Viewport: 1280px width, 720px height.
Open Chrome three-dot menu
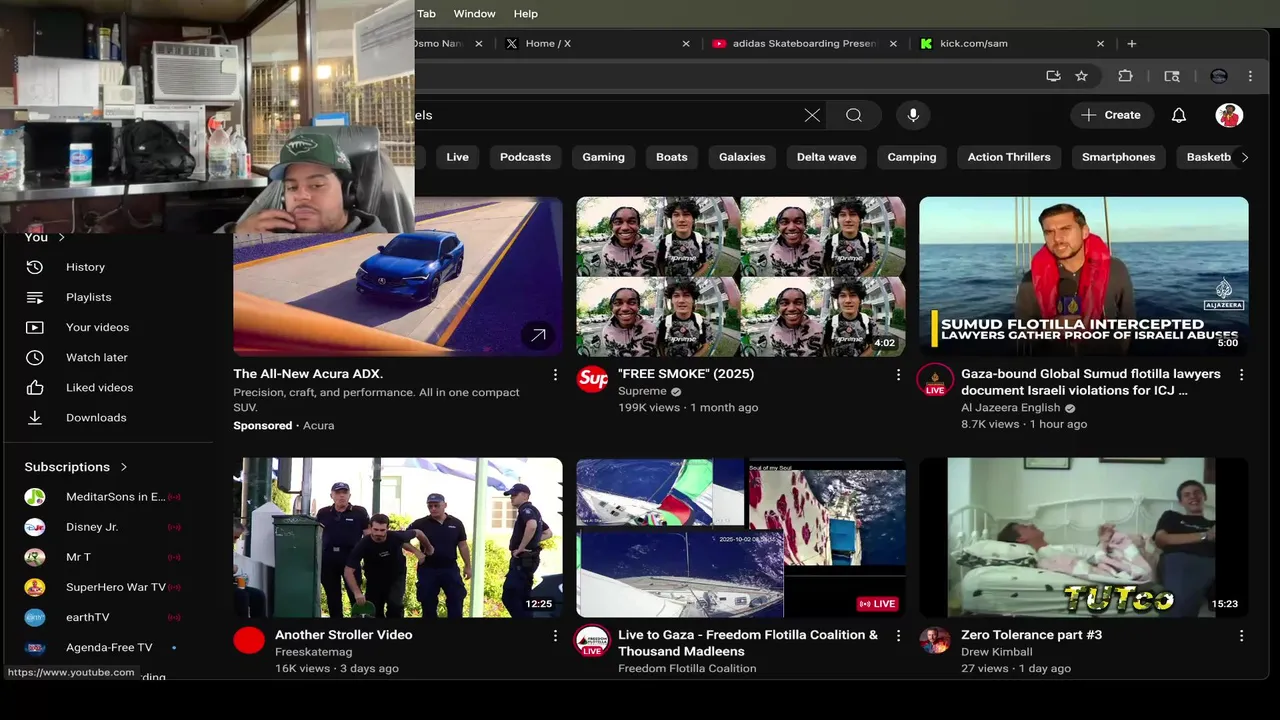1250,76
